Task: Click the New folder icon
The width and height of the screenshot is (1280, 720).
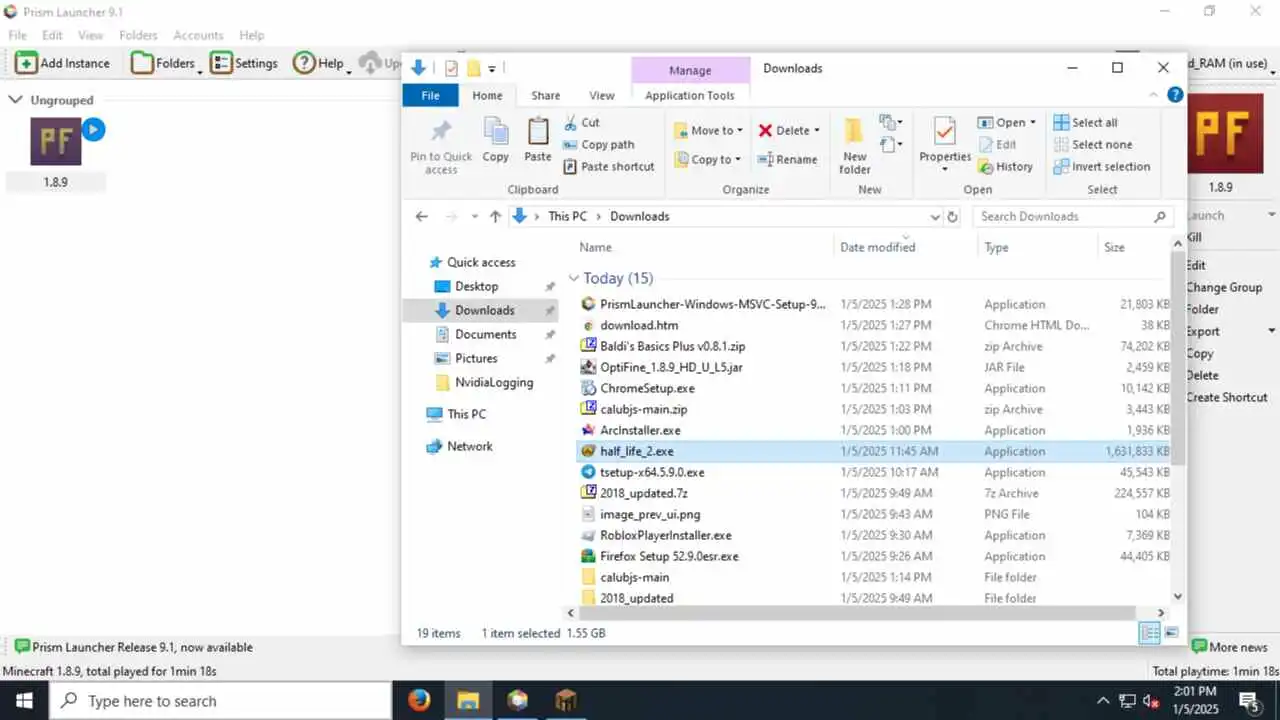Action: pos(854,131)
